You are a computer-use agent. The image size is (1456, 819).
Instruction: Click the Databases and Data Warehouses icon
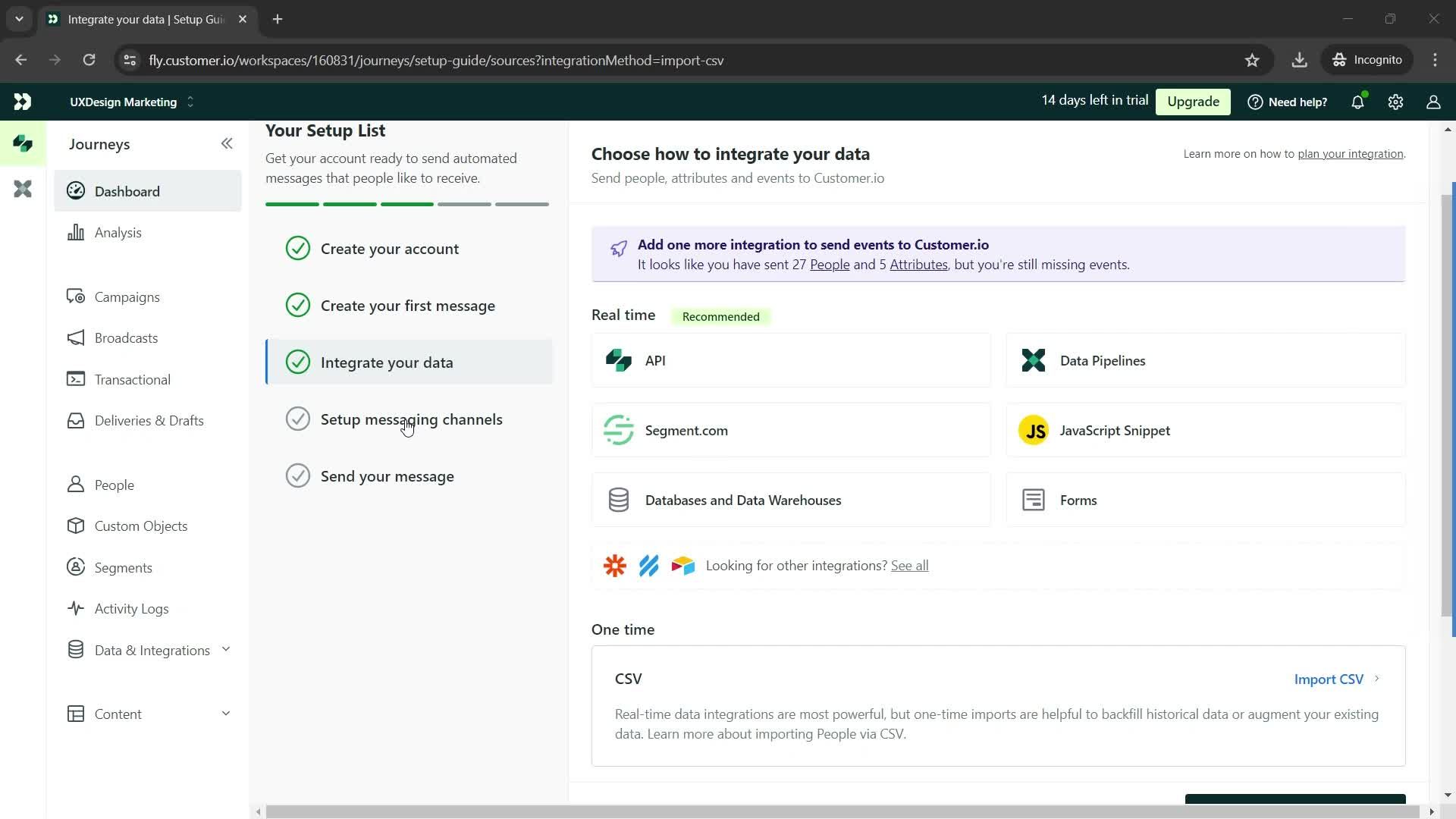click(618, 500)
